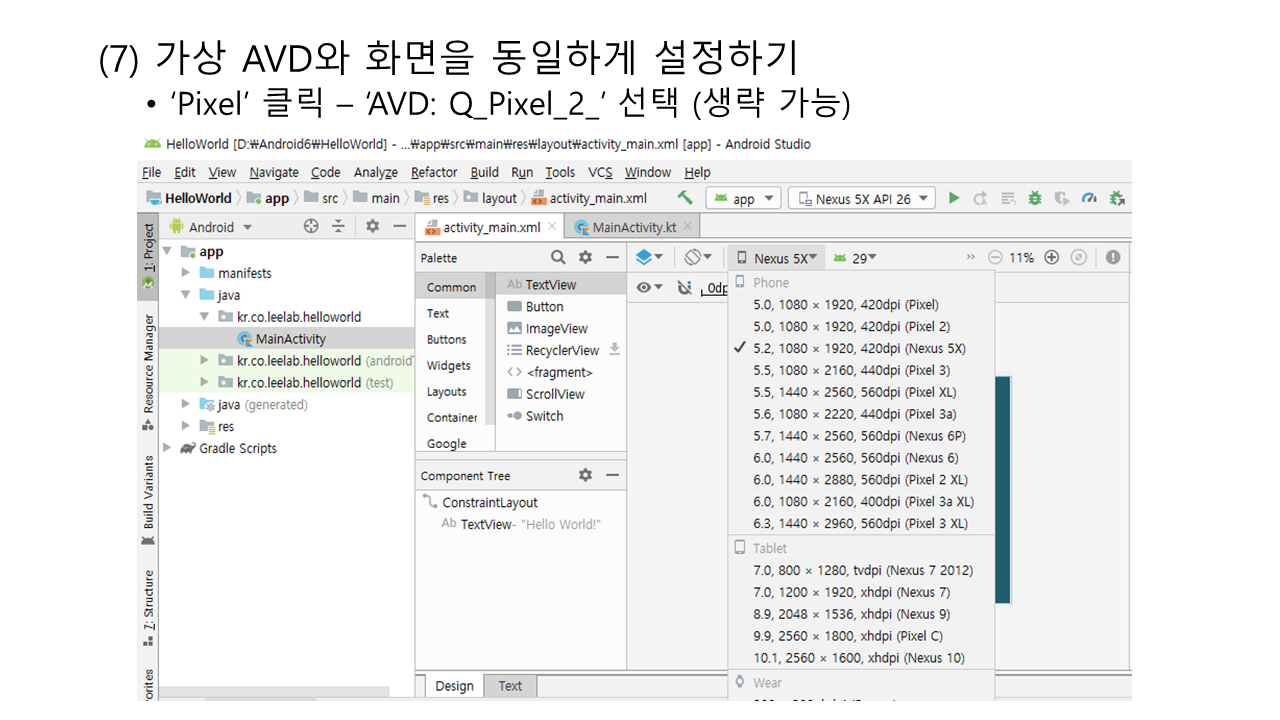
Task: Choose the Pixel 3 XL device
Action: tap(860, 524)
